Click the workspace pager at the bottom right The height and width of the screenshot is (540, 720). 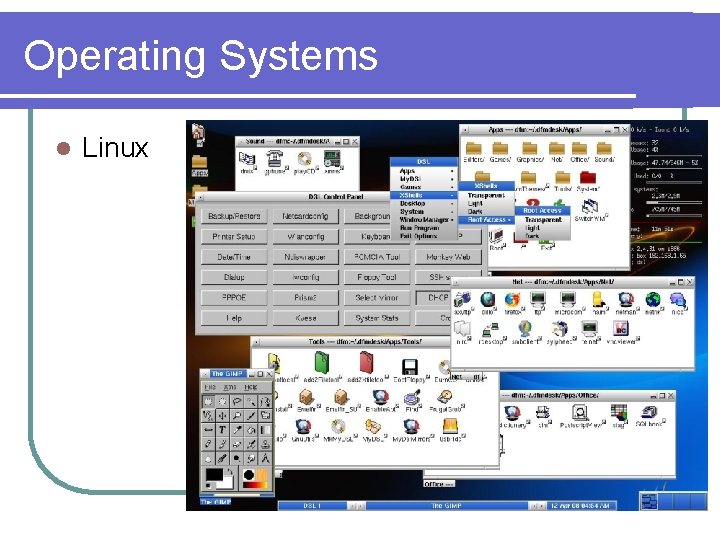pos(673,501)
